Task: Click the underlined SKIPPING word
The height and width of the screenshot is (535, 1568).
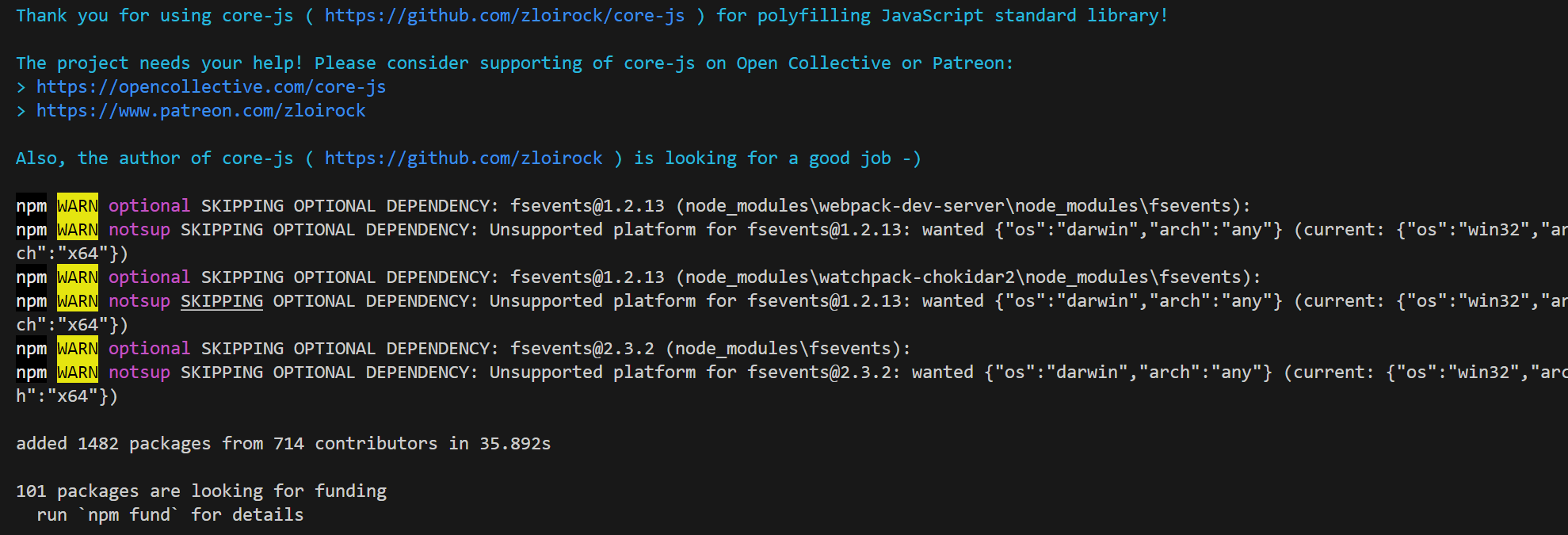Action: point(221,301)
